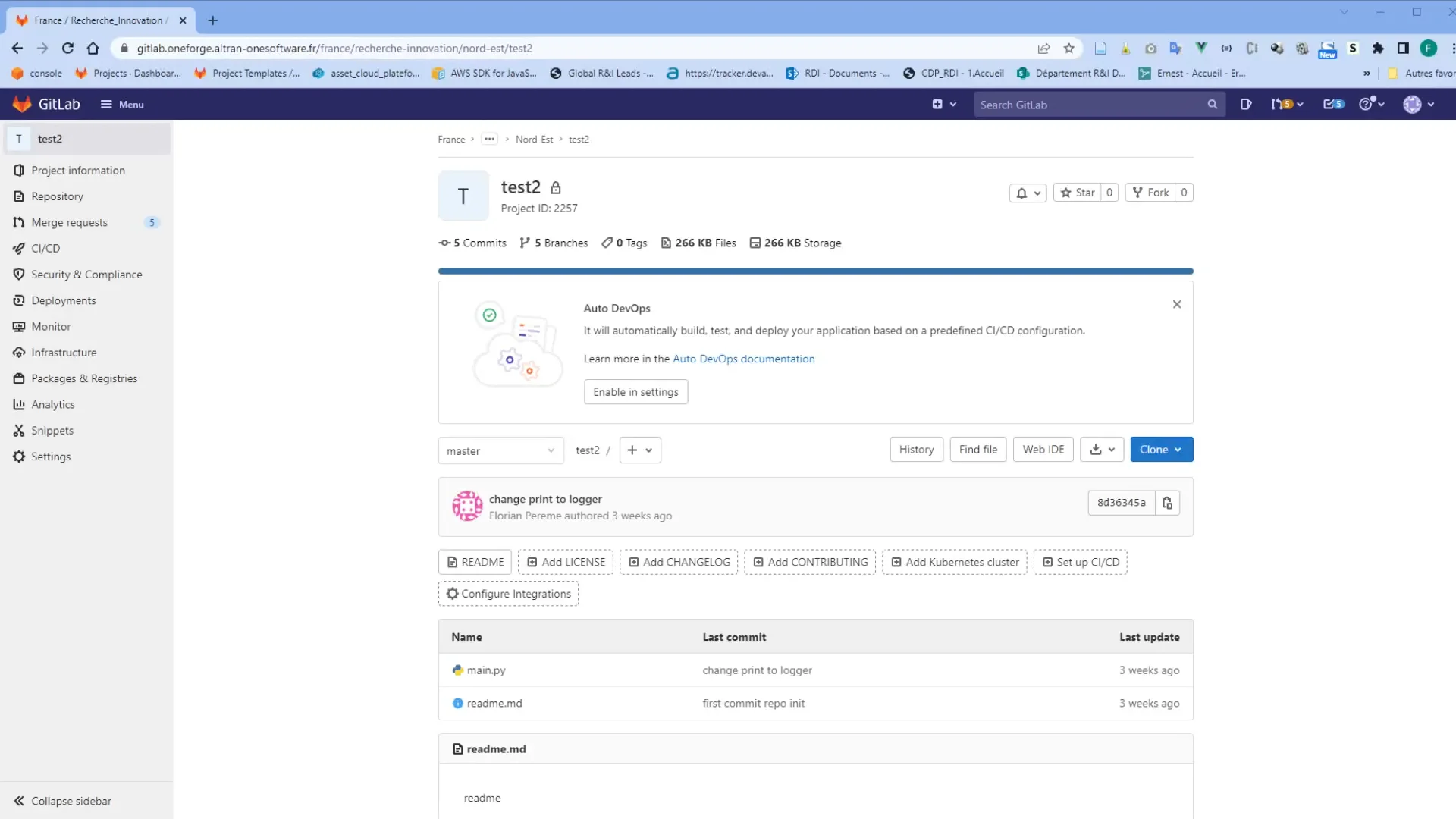Viewport: 1456px width, 819px height.
Task: Open the Menu hamburger in GitLab navbar
Action: (122, 105)
